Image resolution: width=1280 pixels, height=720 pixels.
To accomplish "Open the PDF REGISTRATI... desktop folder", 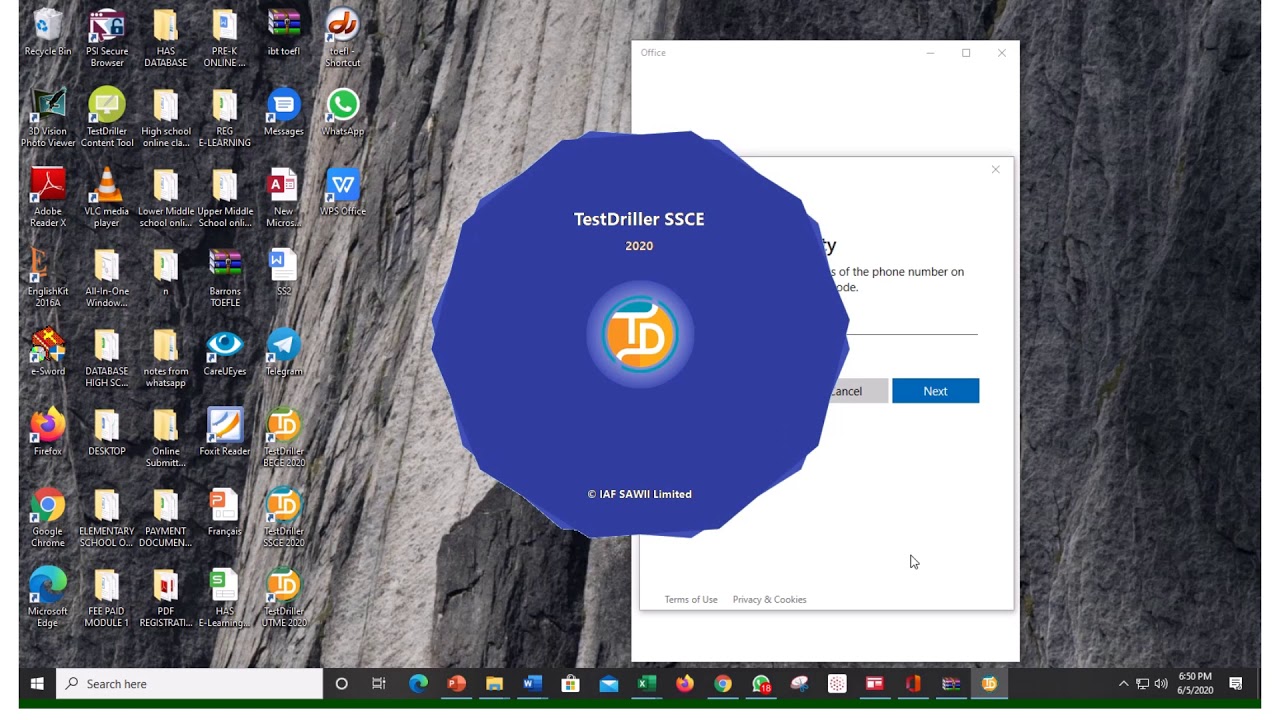I will [x=166, y=599].
